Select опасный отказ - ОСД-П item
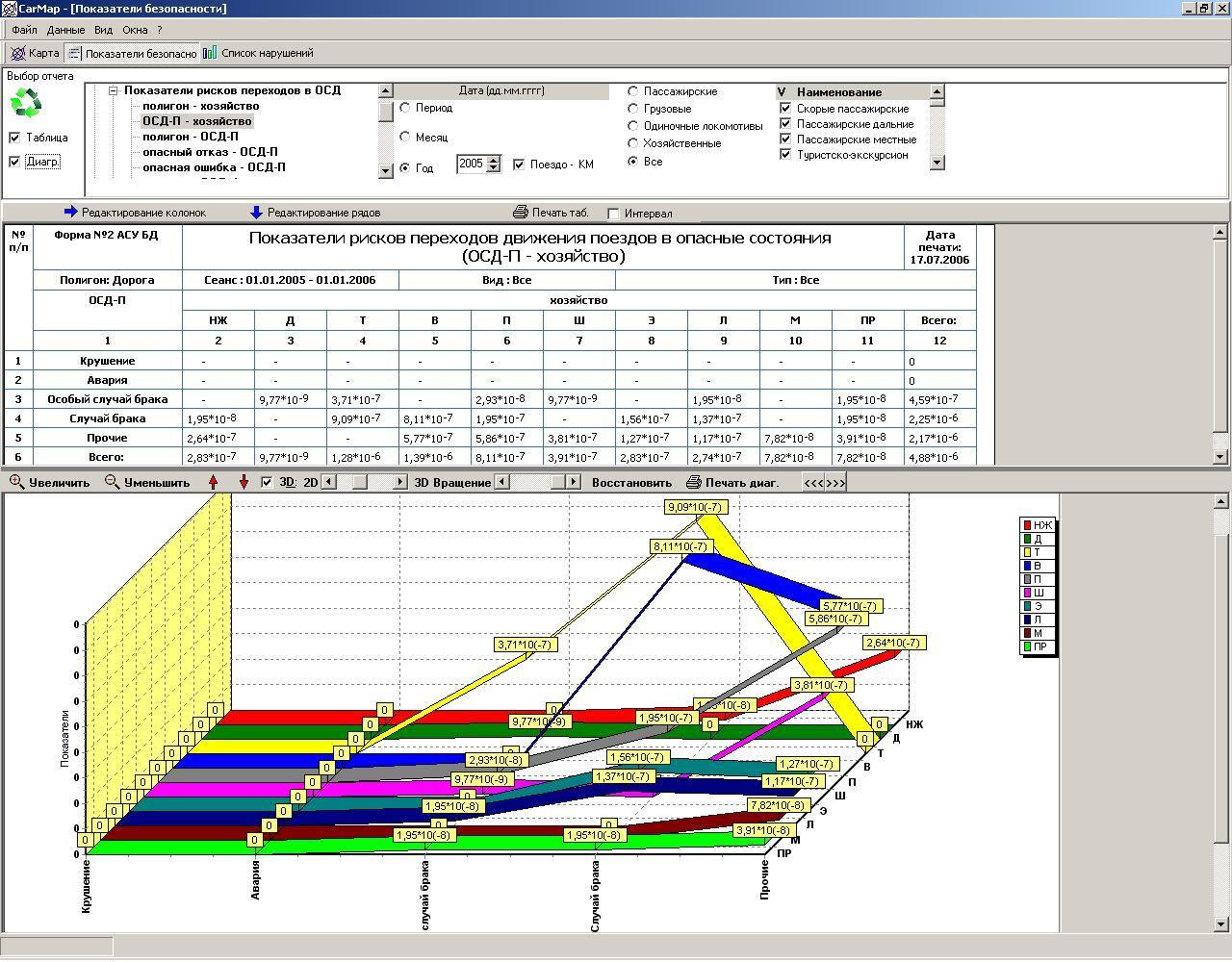 coord(210,152)
